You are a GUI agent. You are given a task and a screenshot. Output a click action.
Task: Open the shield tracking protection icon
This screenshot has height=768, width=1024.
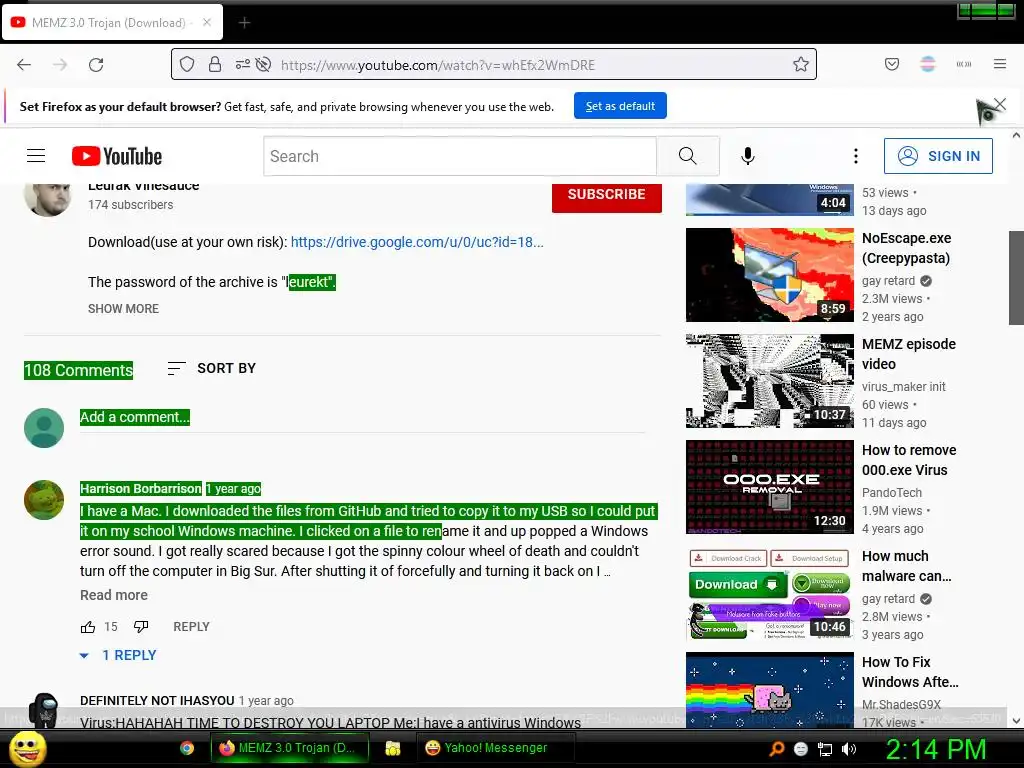click(187, 64)
